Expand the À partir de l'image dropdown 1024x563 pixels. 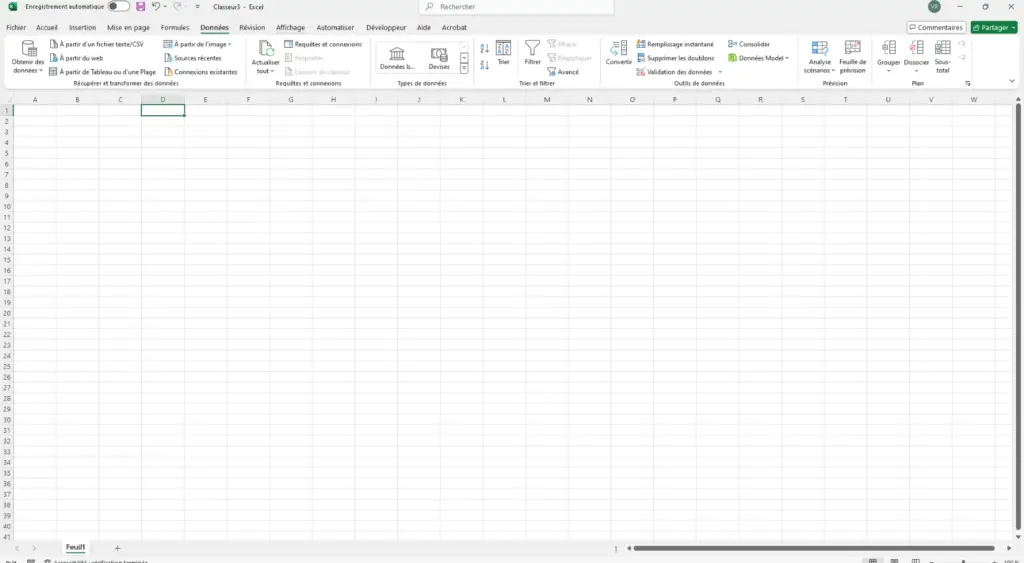tap(198, 44)
